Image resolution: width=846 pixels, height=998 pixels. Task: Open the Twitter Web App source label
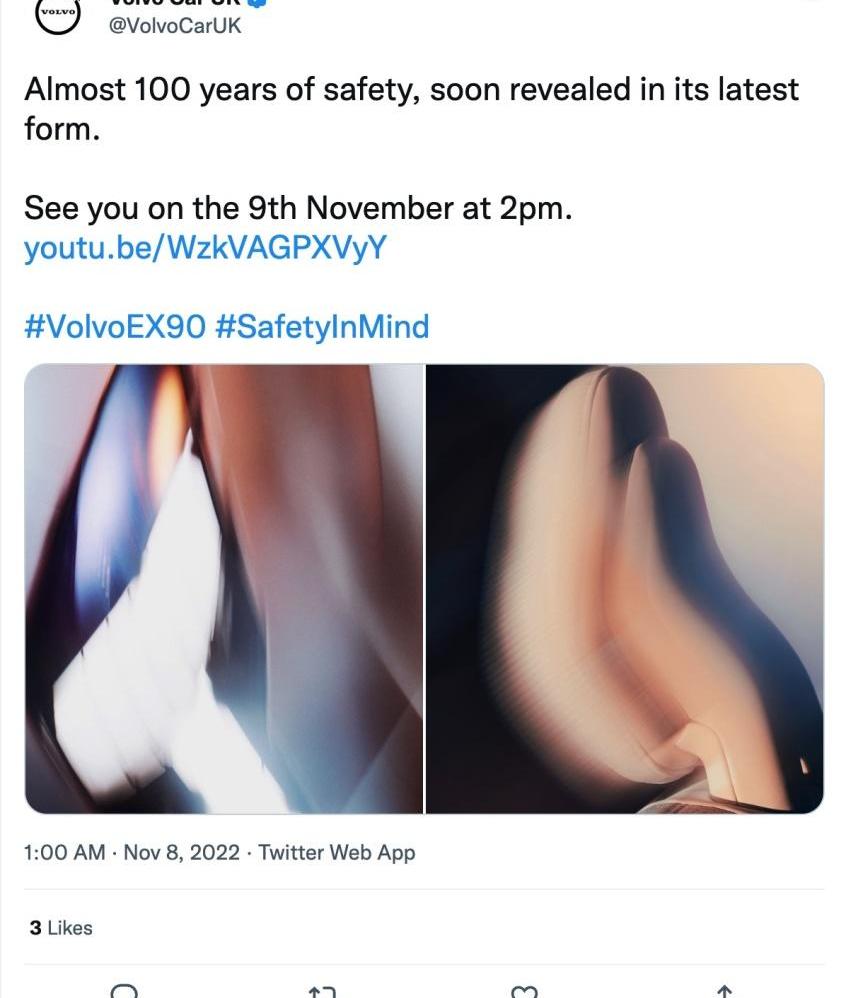pyautogui.click(x=337, y=852)
